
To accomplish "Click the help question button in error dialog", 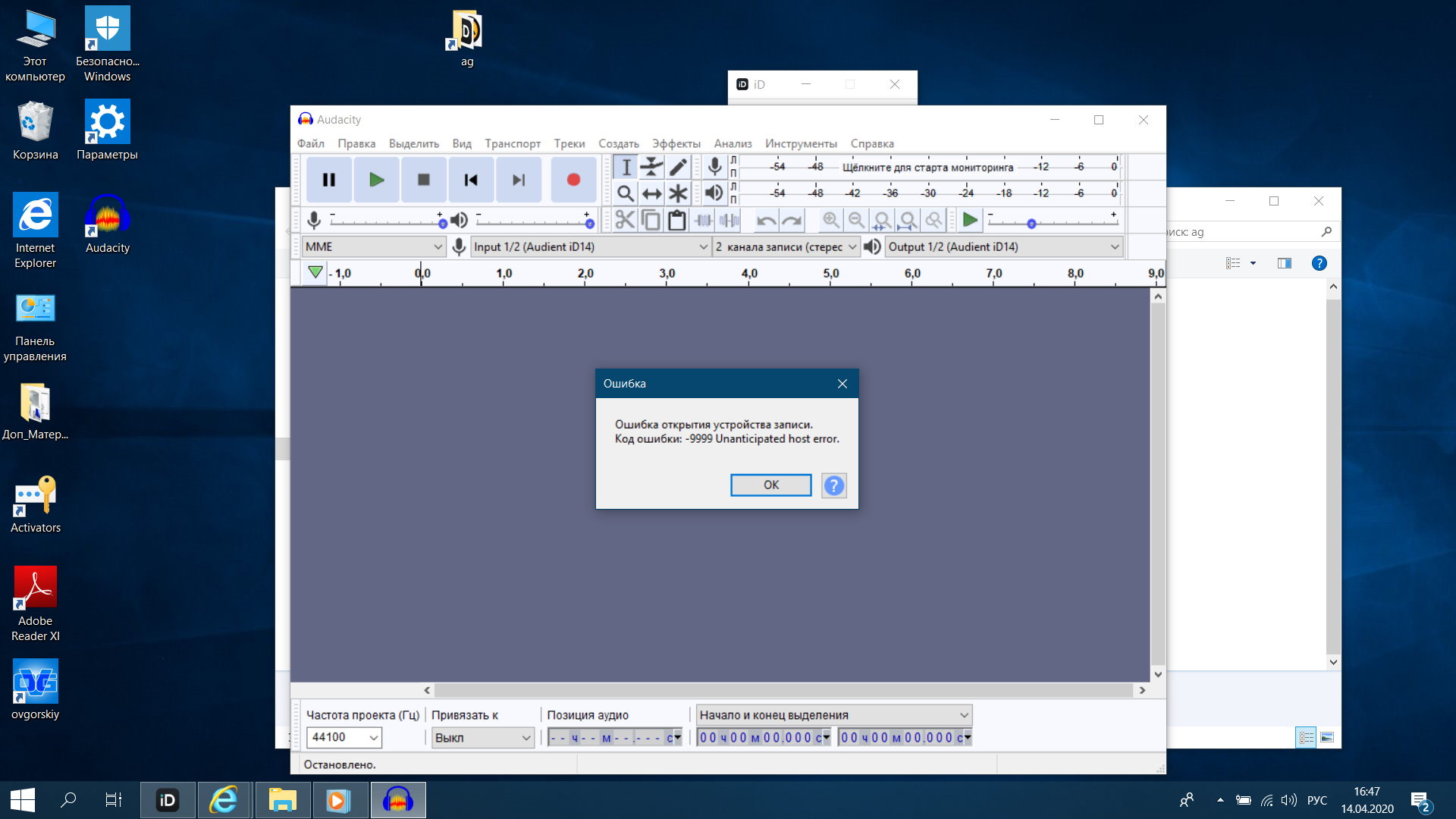I will pyautogui.click(x=833, y=485).
